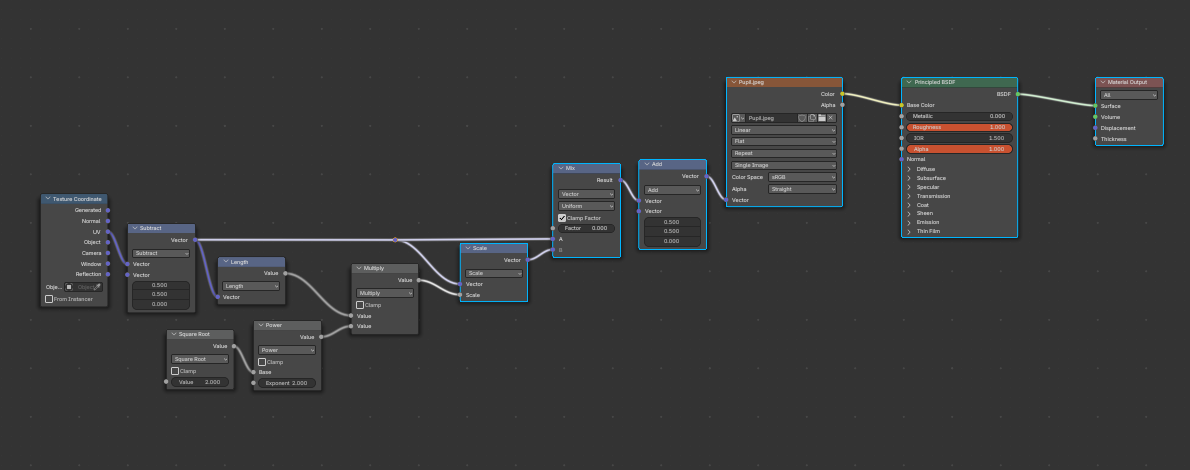The image size is (1190, 470).
Task: Toggle Clamp checkbox on Multiply node
Action: click(x=360, y=304)
